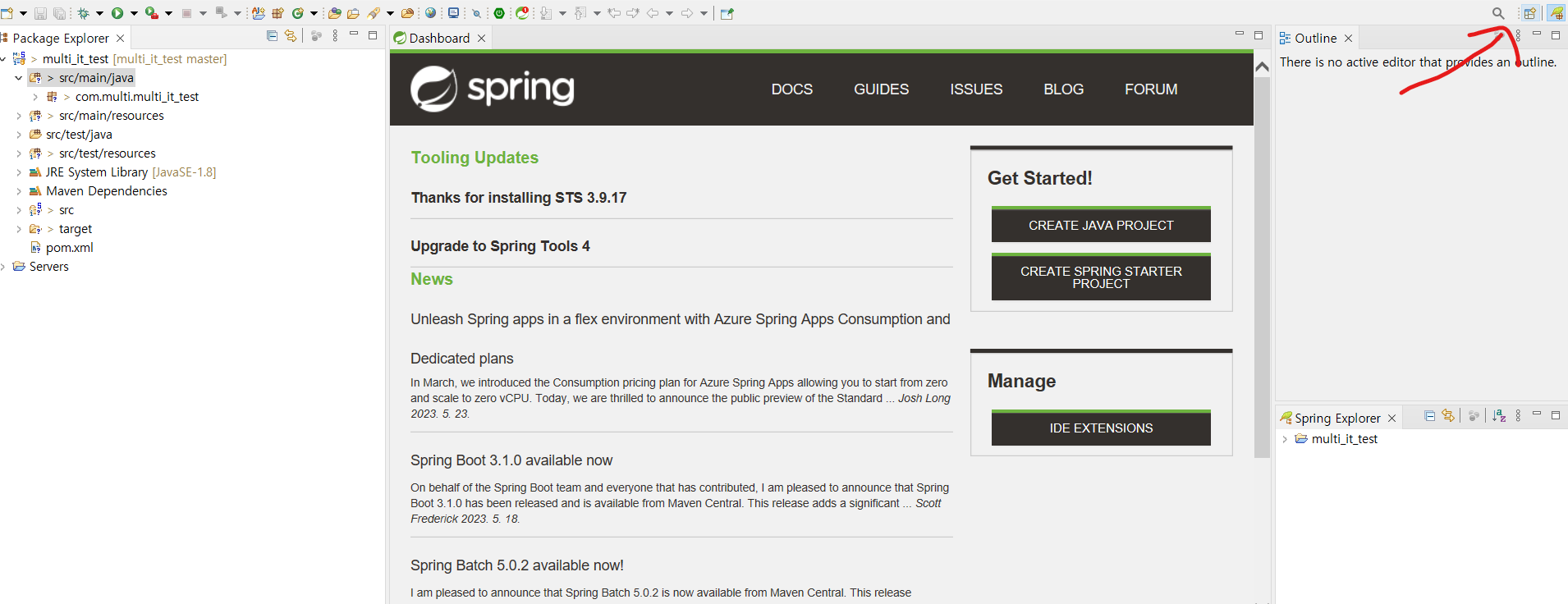The width and height of the screenshot is (1568, 604).
Task: Click the New file wizard icon
Action: (x=7, y=13)
